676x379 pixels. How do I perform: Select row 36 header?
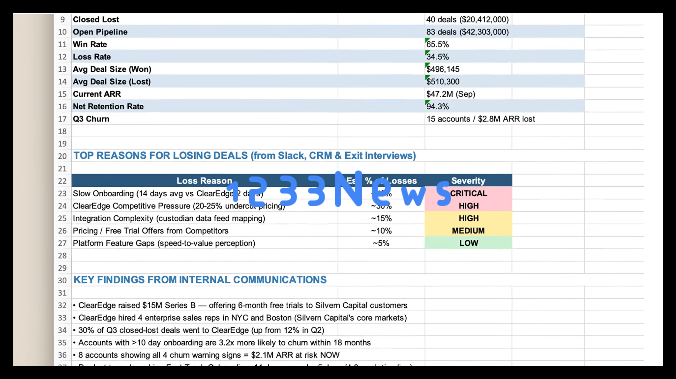click(x=63, y=355)
